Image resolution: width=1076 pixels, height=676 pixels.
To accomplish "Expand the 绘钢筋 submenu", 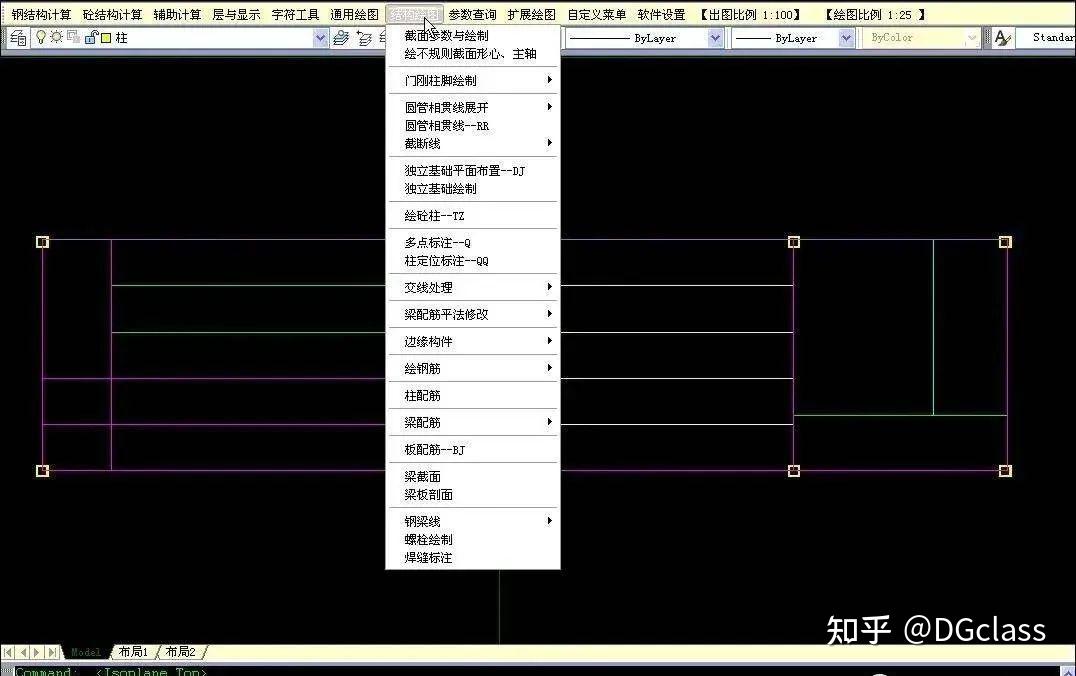I will 473,369.
